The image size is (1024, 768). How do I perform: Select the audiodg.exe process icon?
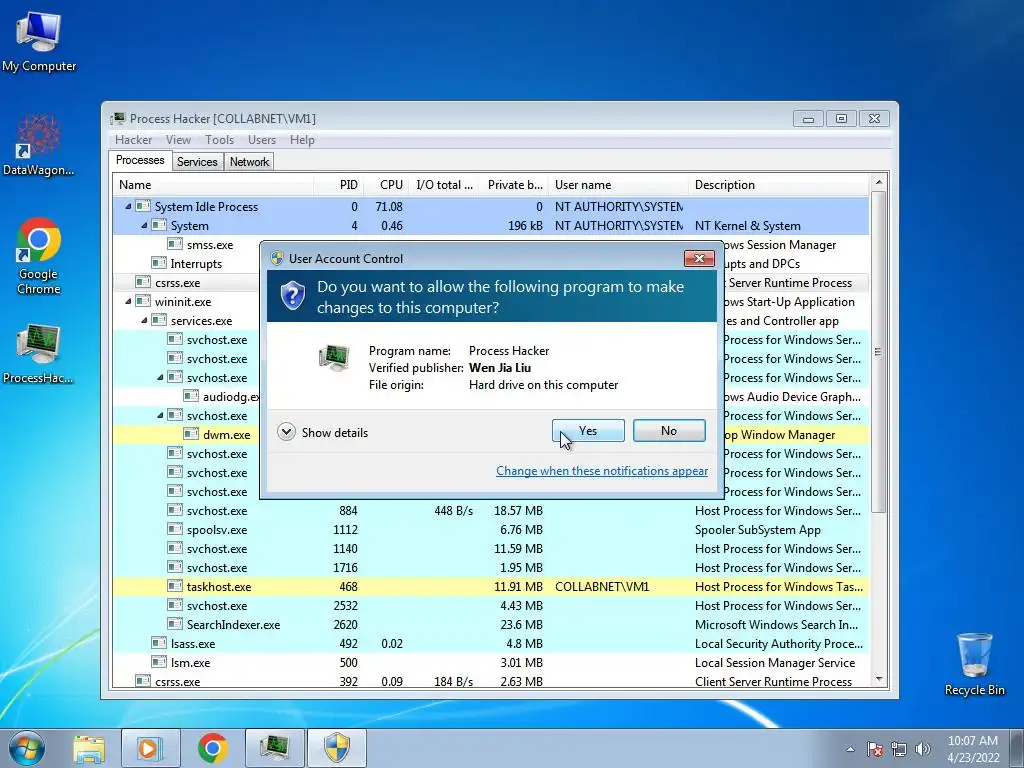191,396
